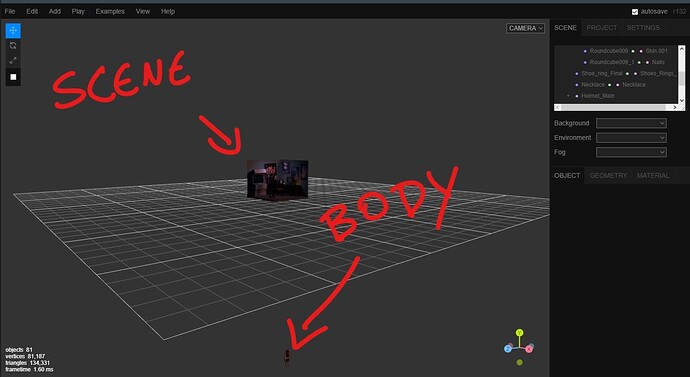The height and width of the screenshot is (377, 690).
Task: Switch to the GEOMETRY tab
Action: pyautogui.click(x=608, y=176)
